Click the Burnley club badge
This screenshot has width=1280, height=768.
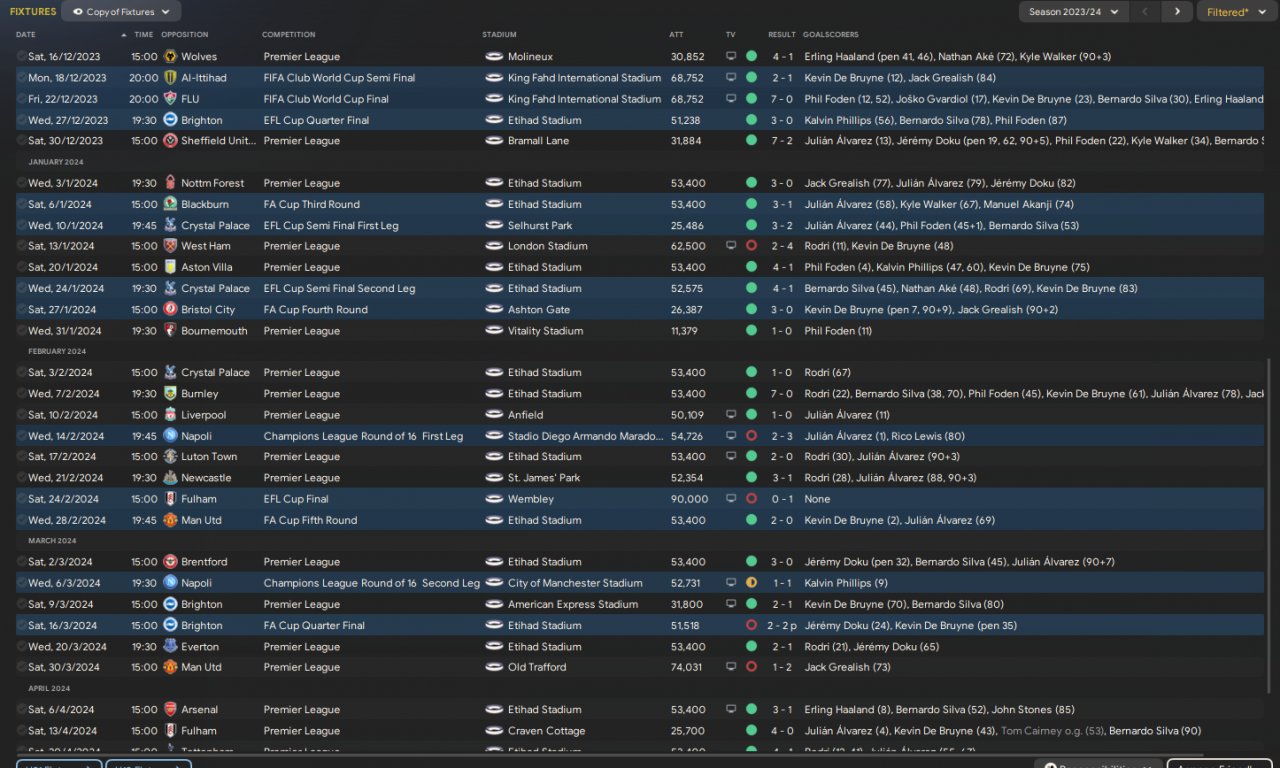point(170,394)
